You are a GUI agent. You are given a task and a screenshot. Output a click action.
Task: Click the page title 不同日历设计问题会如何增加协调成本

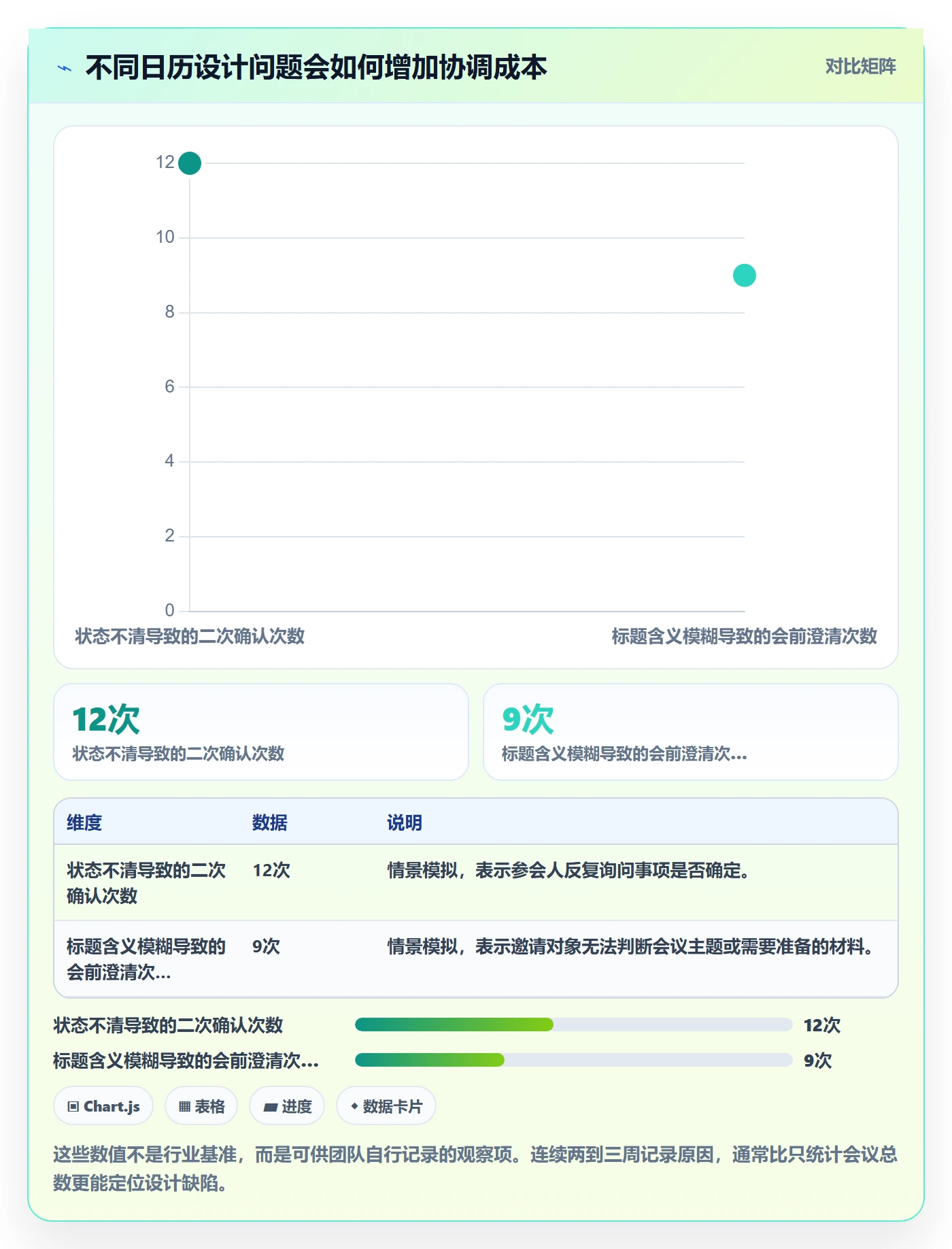[x=316, y=67]
